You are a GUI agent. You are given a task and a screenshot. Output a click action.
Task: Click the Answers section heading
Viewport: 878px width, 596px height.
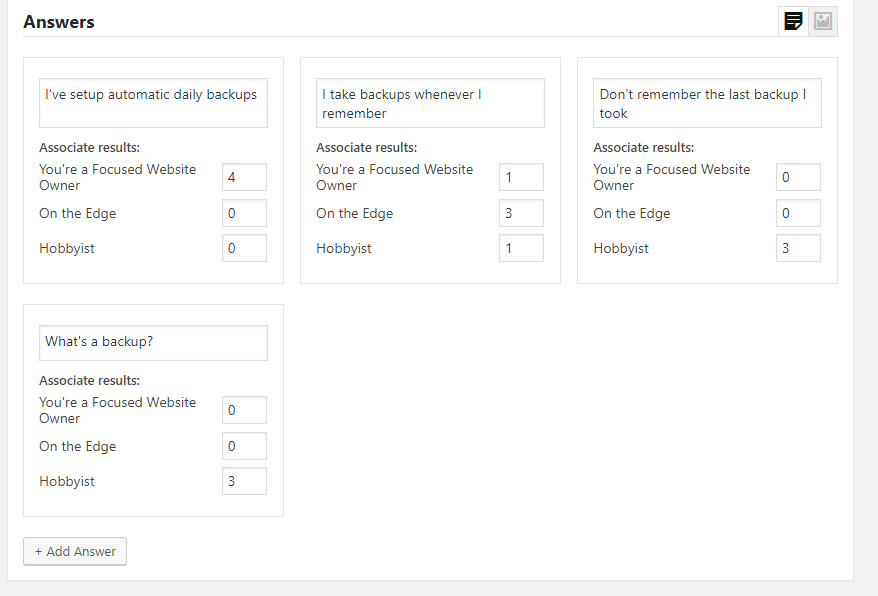pos(59,22)
